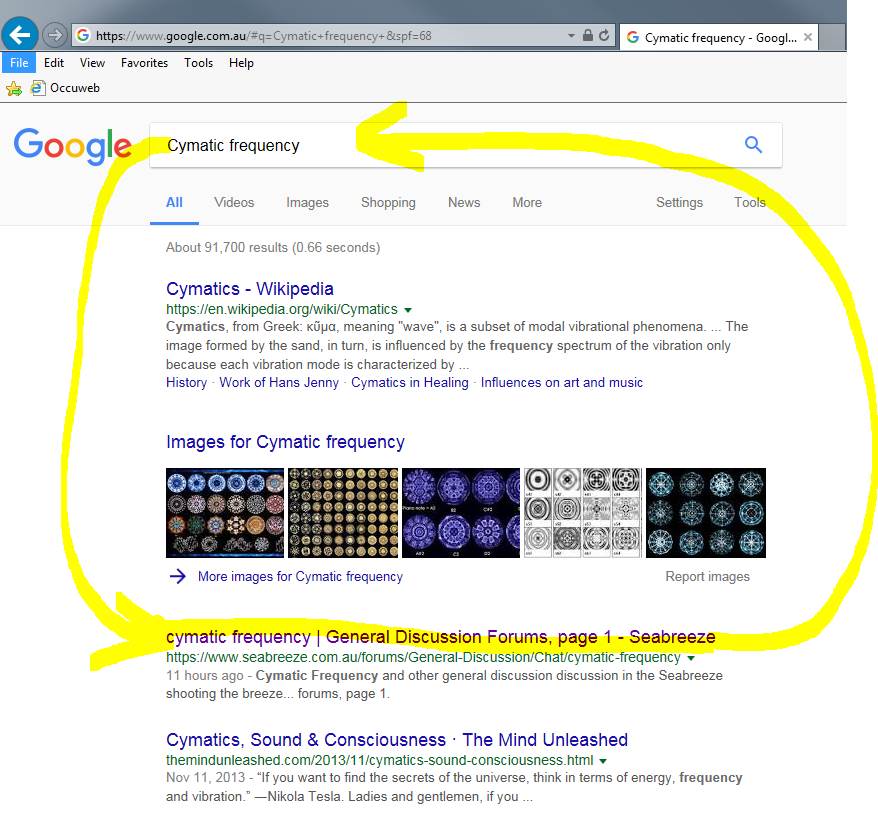Image resolution: width=878 pixels, height=826 pixels.
Task: Click the browser back arrow button
Action: click(x=21, y=35)
